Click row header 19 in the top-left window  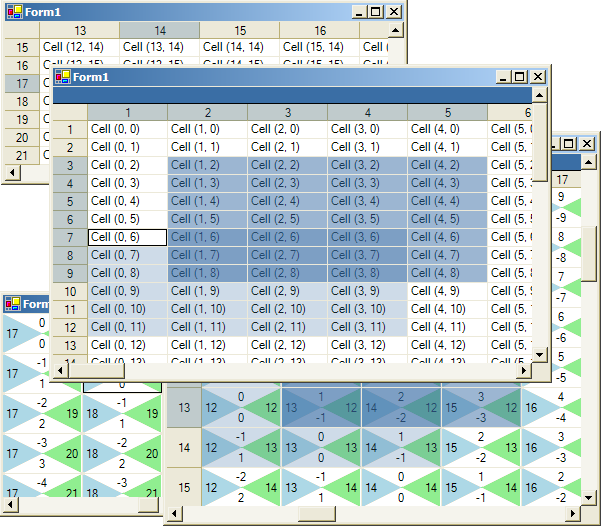click(x=22, y=120)
